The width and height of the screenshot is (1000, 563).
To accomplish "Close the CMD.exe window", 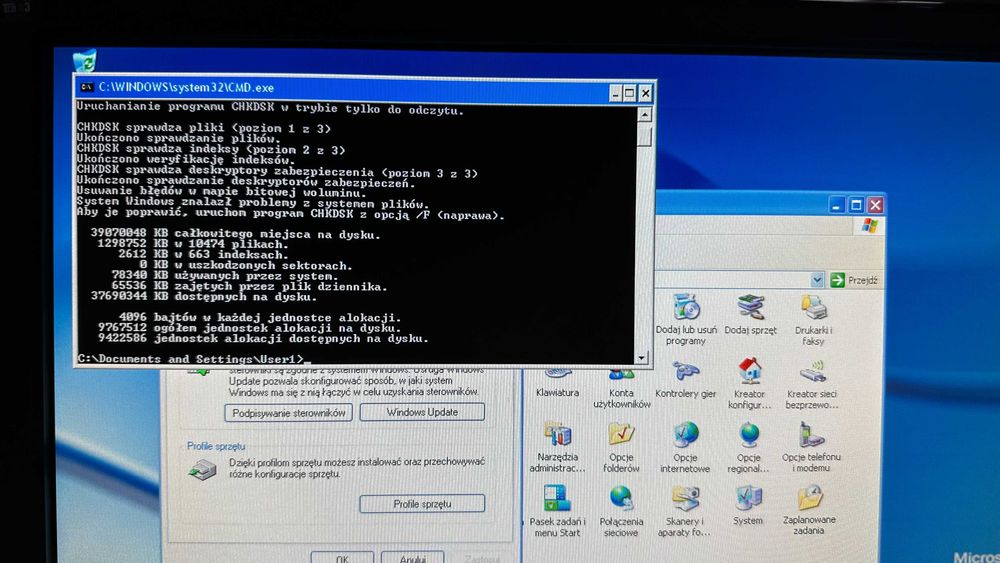I will coord(645,93).
